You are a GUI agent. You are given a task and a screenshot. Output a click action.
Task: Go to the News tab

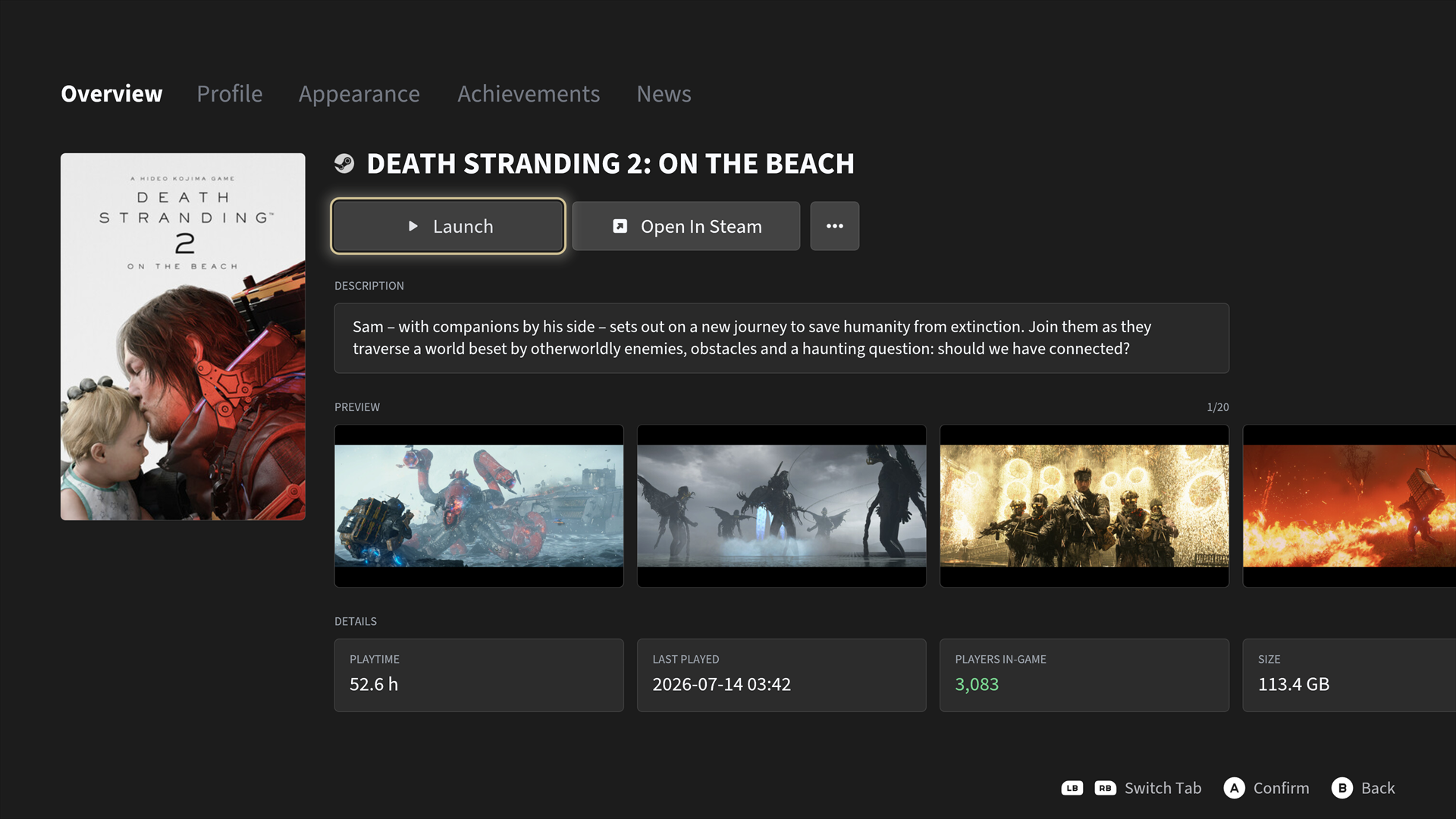(664, 93)
